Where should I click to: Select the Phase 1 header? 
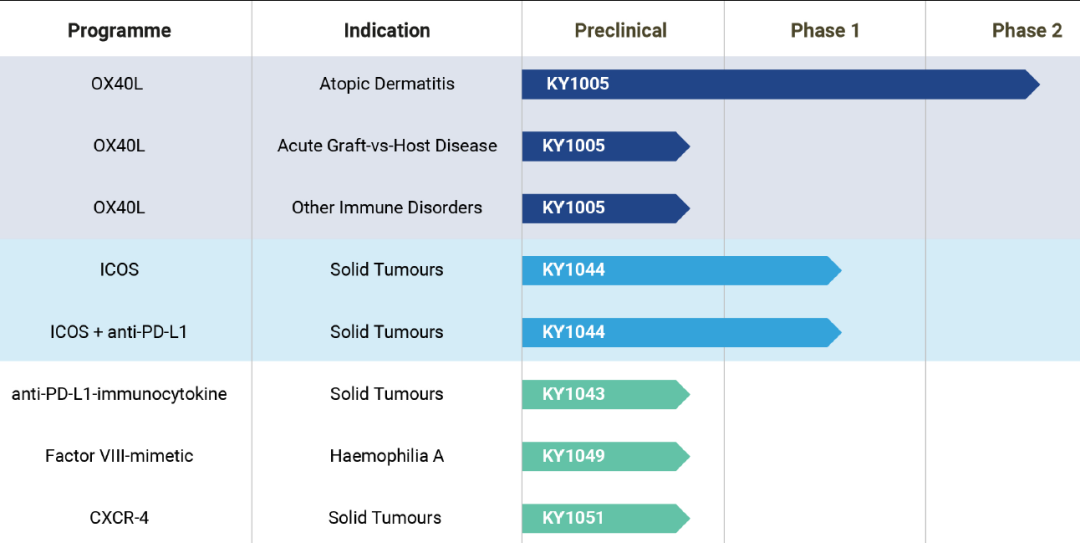click(x=825, y=30)
